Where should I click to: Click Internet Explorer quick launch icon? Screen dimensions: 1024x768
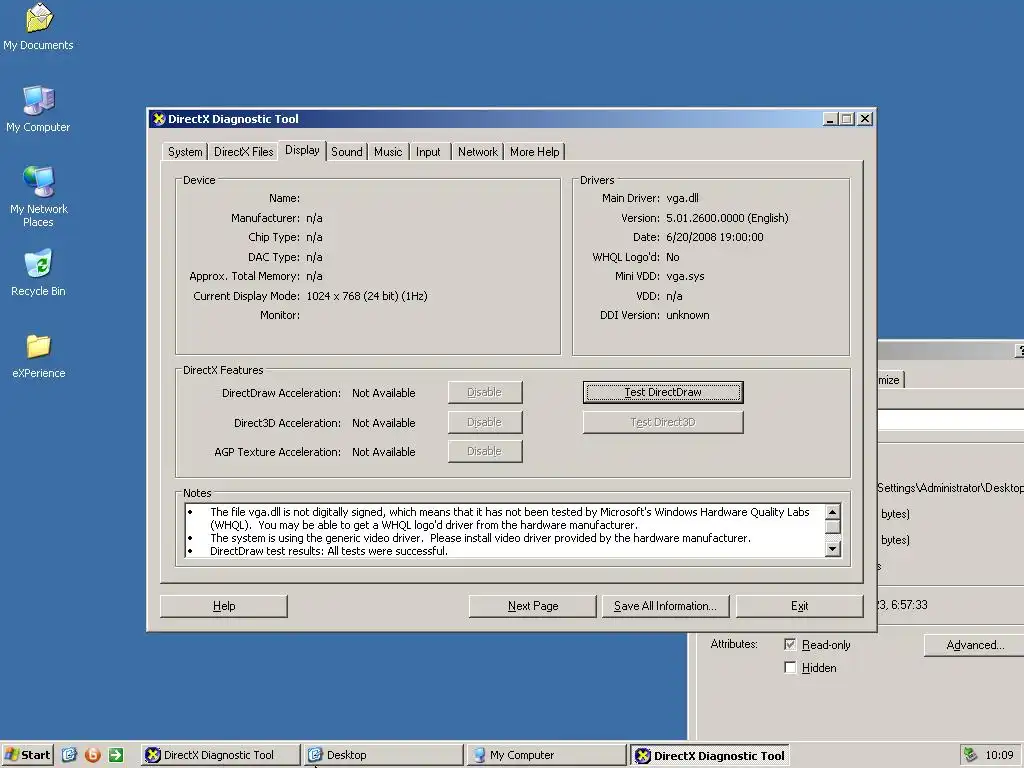tap(69, 755)
